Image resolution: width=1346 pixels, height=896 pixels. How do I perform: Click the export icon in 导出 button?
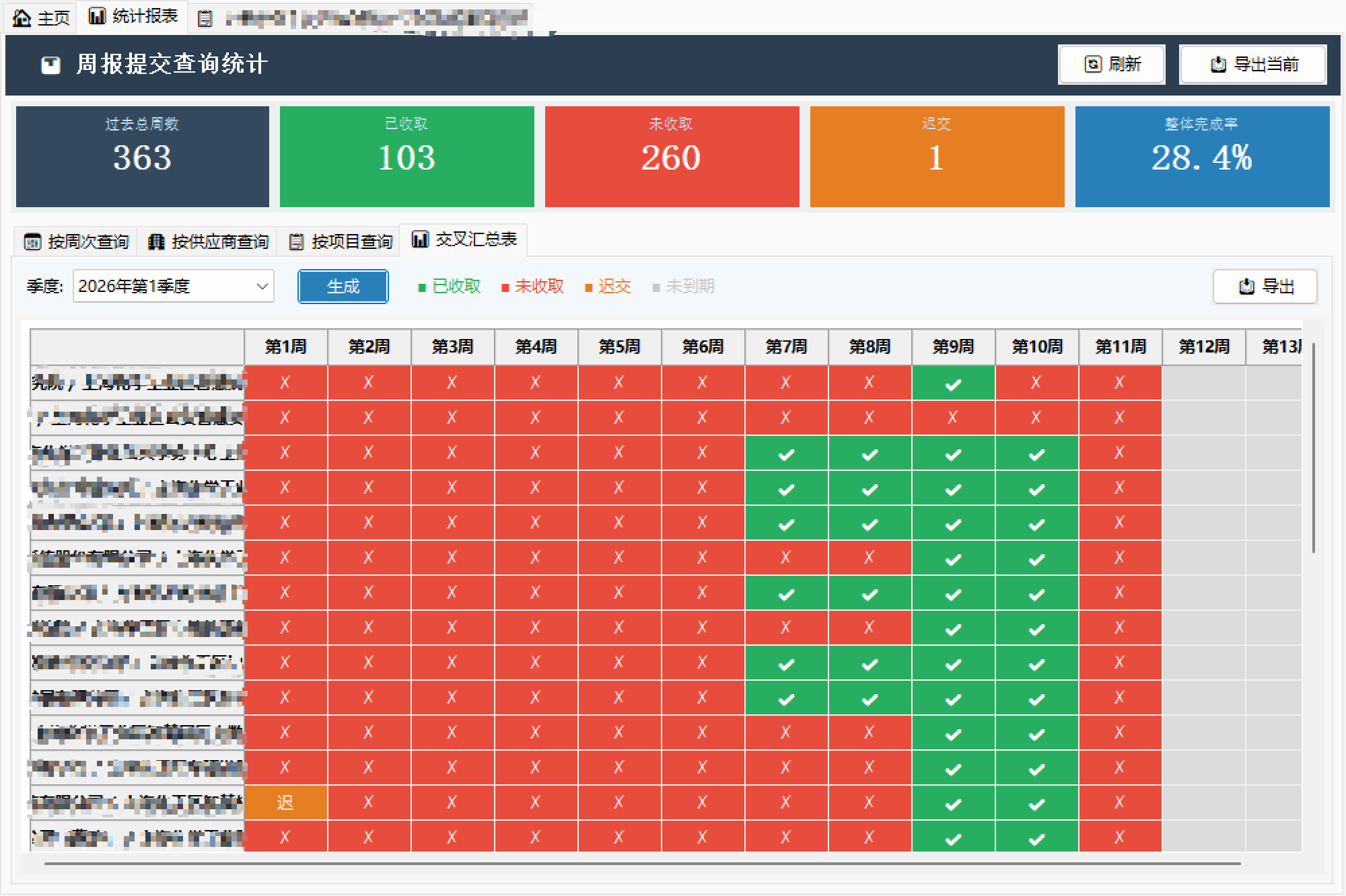(1246, 287)
